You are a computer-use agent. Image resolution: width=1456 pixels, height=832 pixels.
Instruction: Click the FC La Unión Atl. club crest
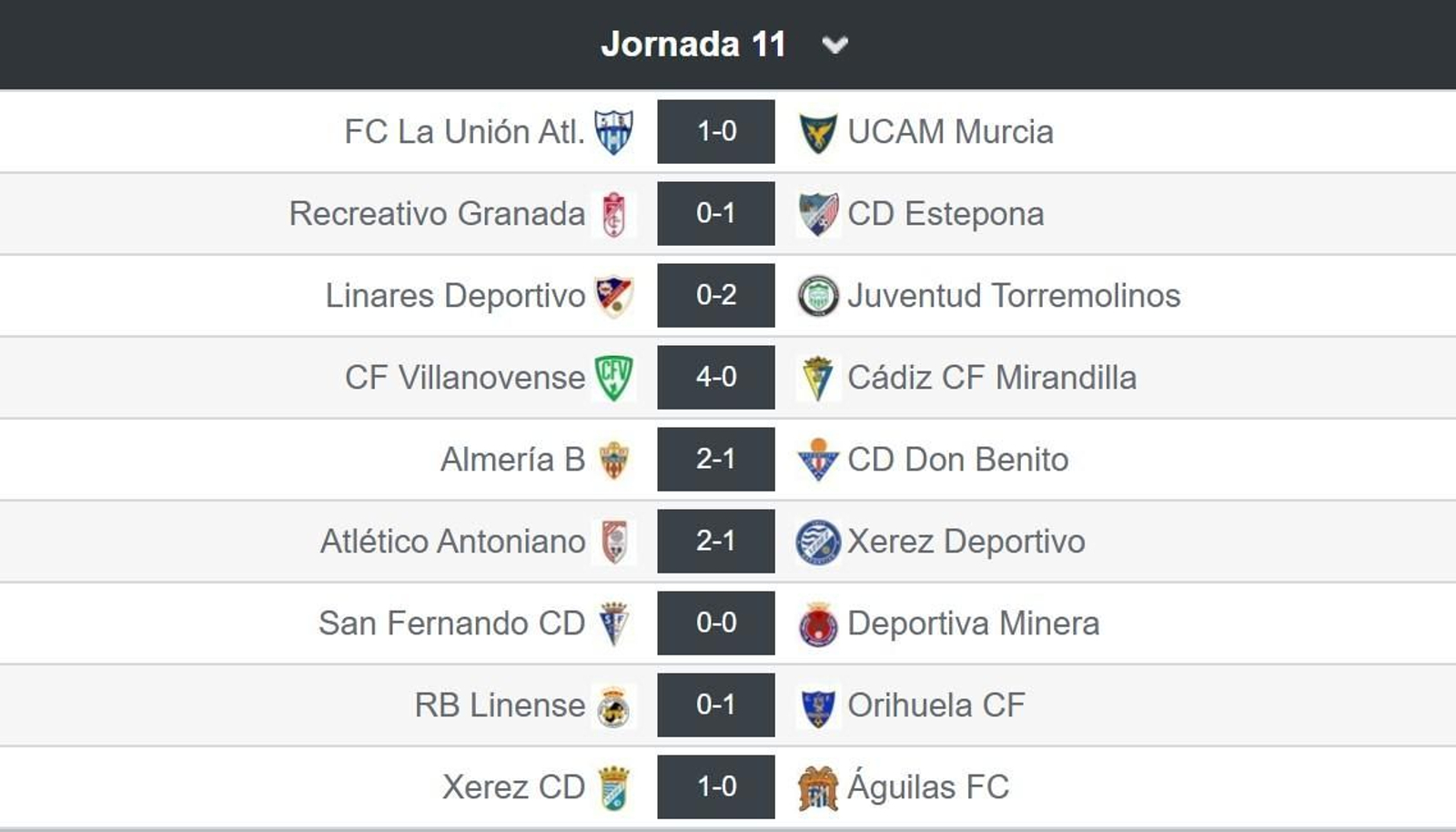(x=613, y=131)
